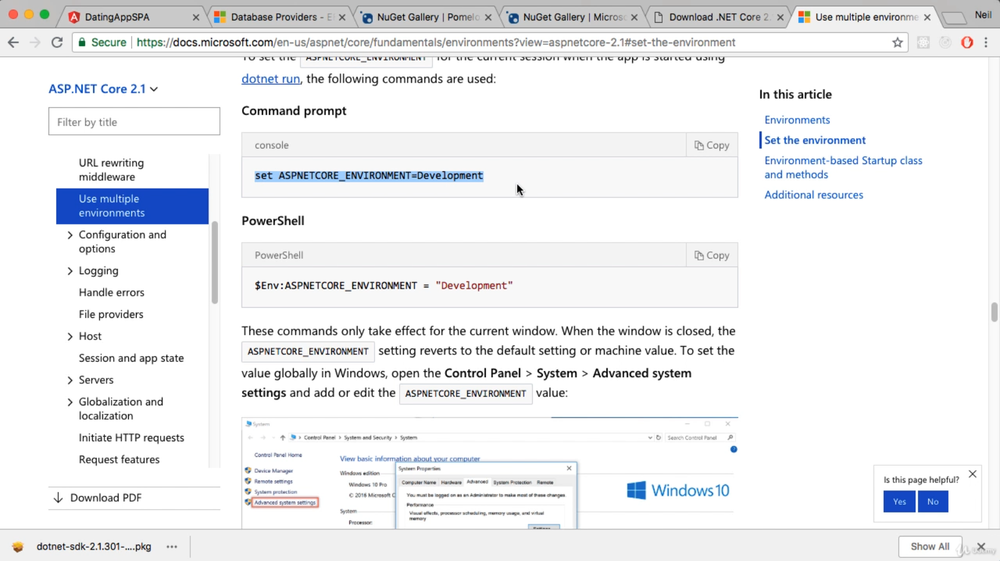This screenshot has height=561, width=1000.
Task: Expand the Servers section
Action: pyautogui.click(x=70, y=380)
